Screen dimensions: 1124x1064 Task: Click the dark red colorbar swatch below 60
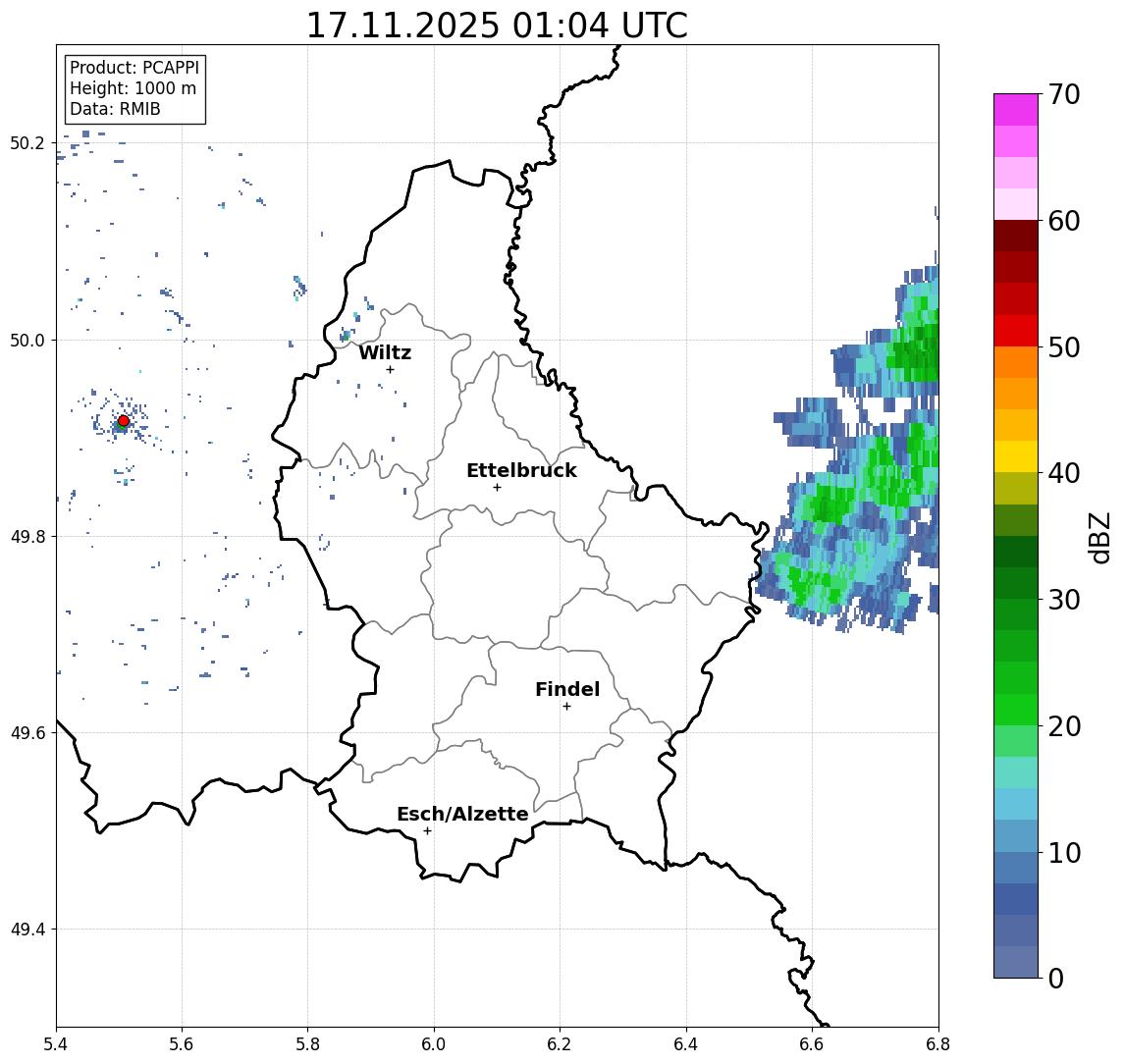pos(1016,236)
